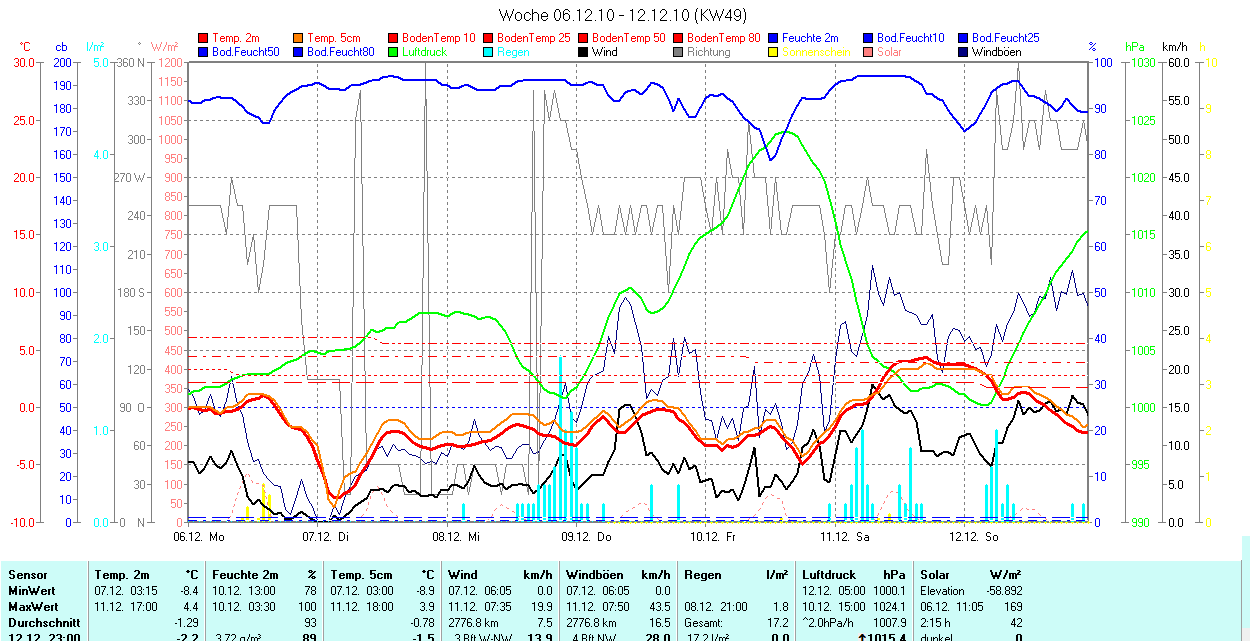Screen dimensions: 1250x641
Task: Click the cyan Regen legend square
Action: click(488, 51)
